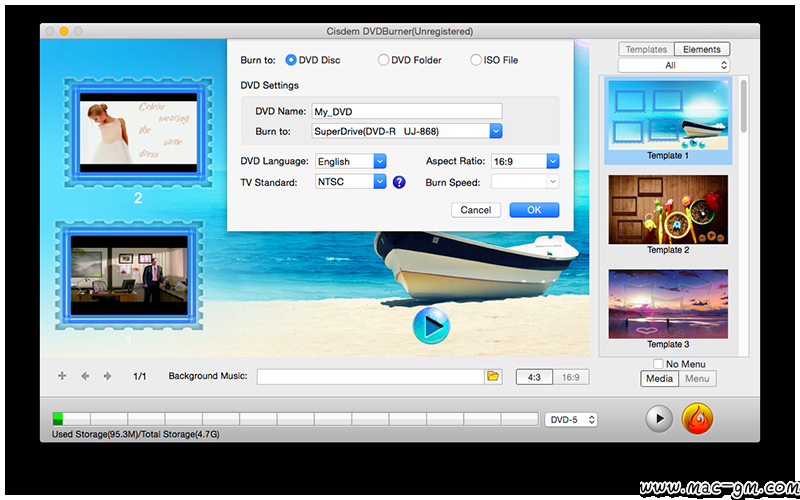This screenshot has width=800, height=500.
Task: Switch to the Elements tab
Action: 702,49
